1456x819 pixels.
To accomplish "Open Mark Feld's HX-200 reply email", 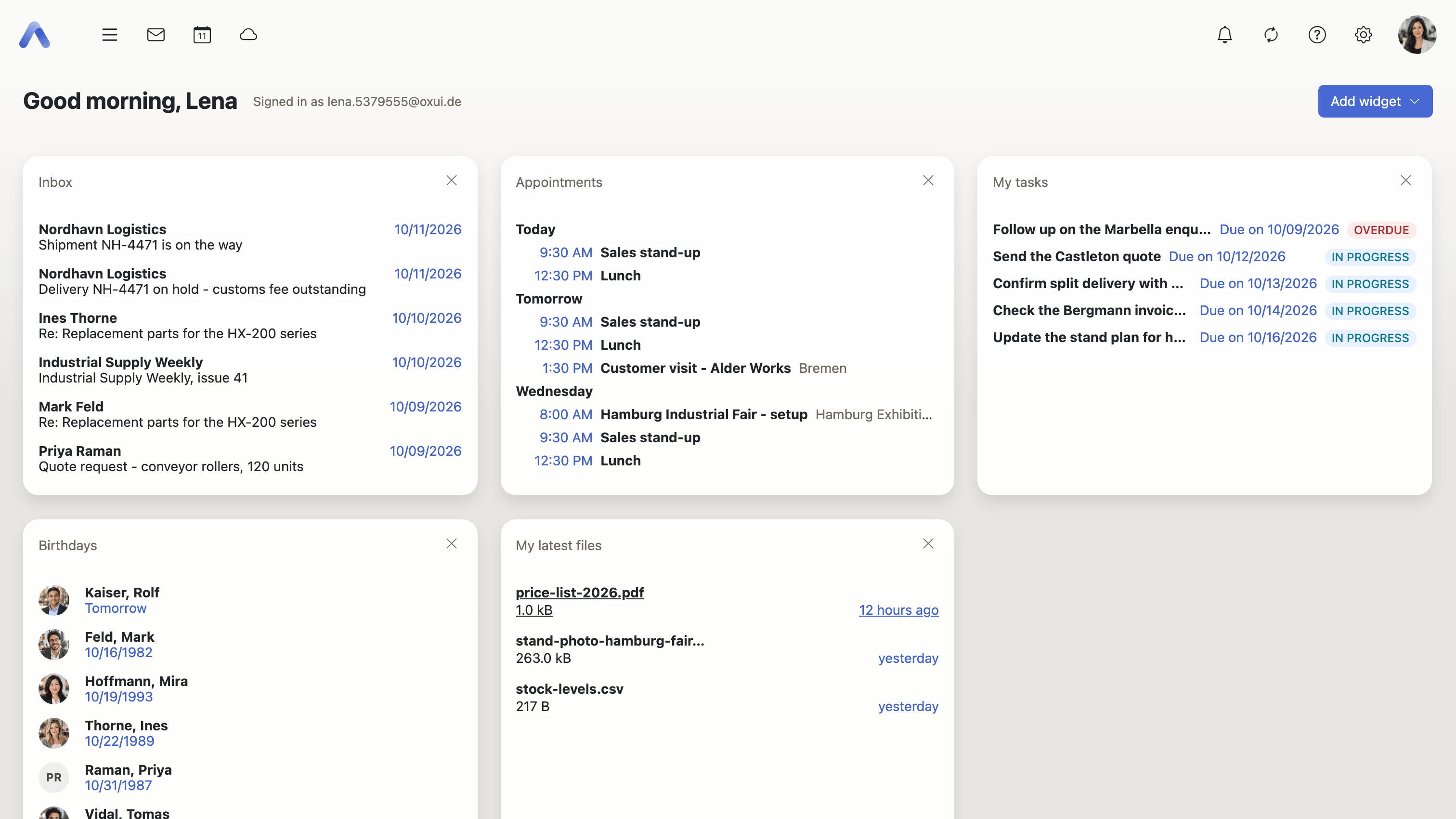I will 250,414.
